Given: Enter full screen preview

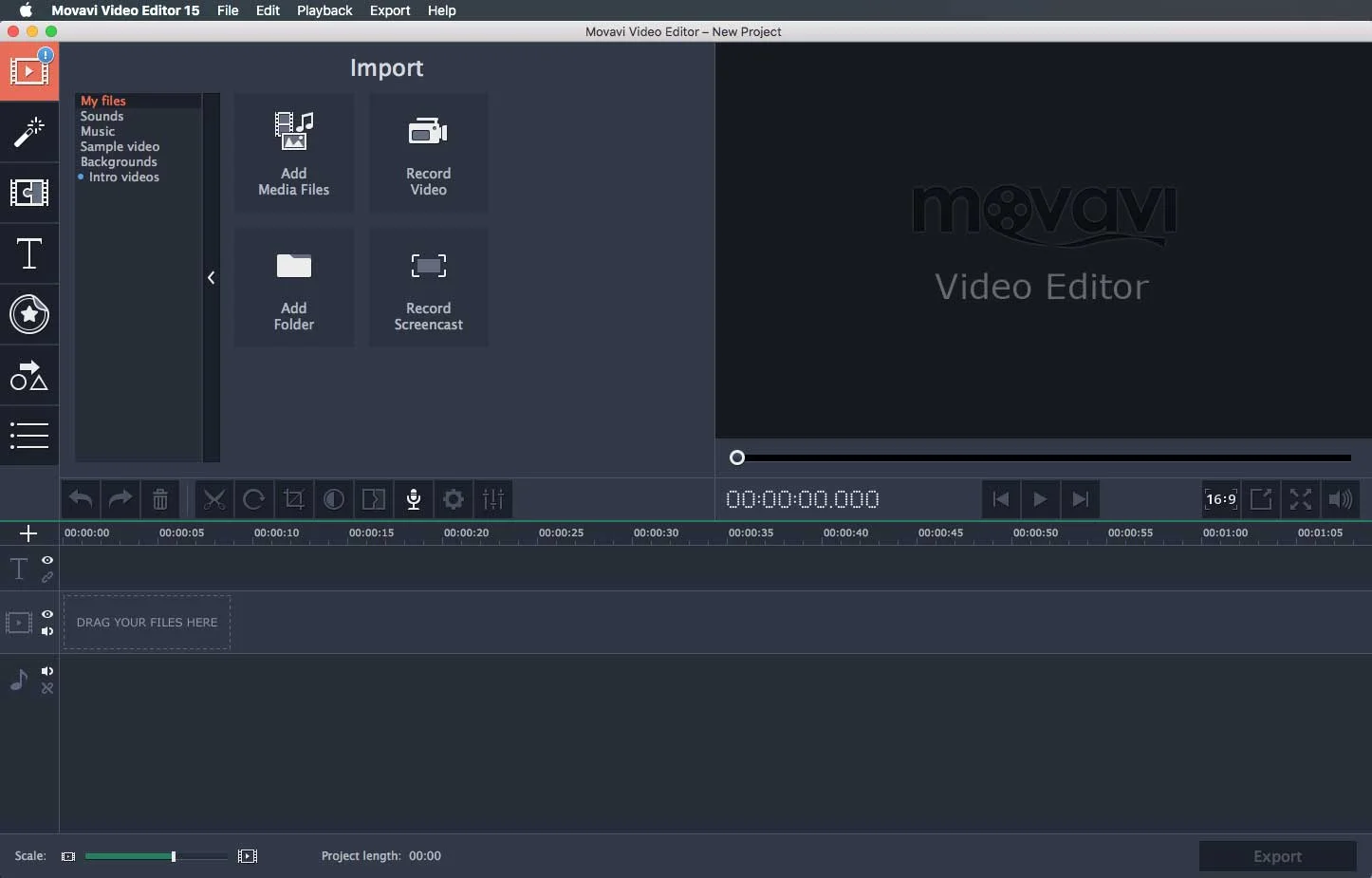Looking at the screenshot, I should 1301,499.
